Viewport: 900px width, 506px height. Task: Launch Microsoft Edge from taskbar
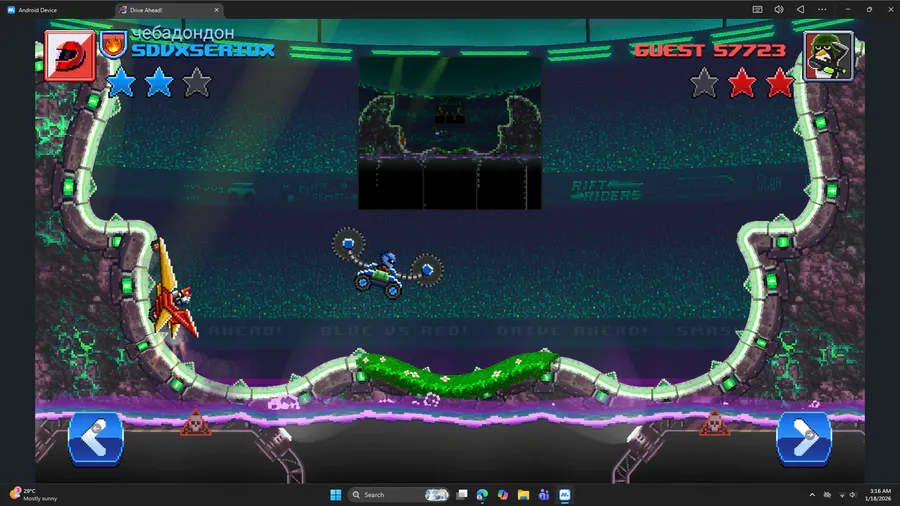pos(482,495)
